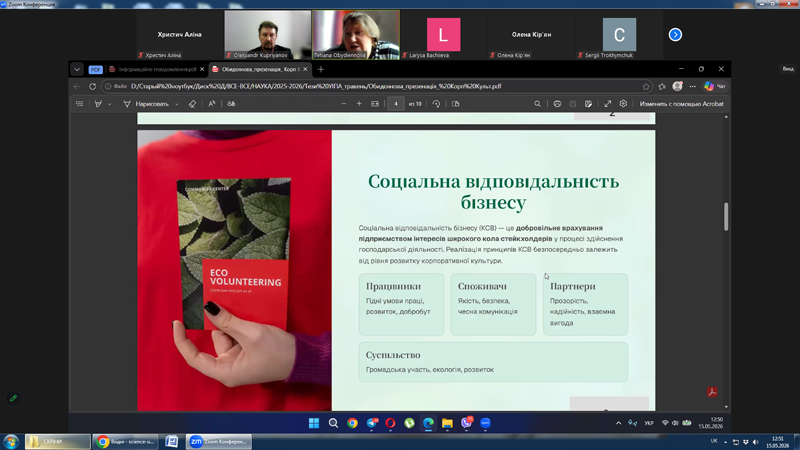Click the PDF zoom out minus icon
Viewport: 800px width, 450px height.
[x=343, y=104]
